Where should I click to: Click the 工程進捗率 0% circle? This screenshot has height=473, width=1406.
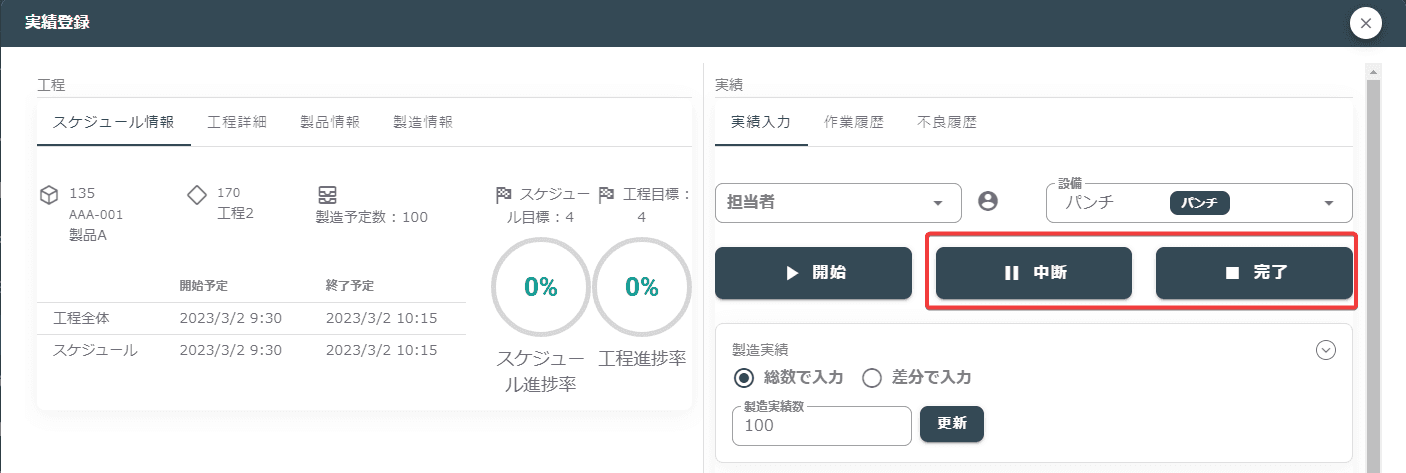[x=642, y=288]
